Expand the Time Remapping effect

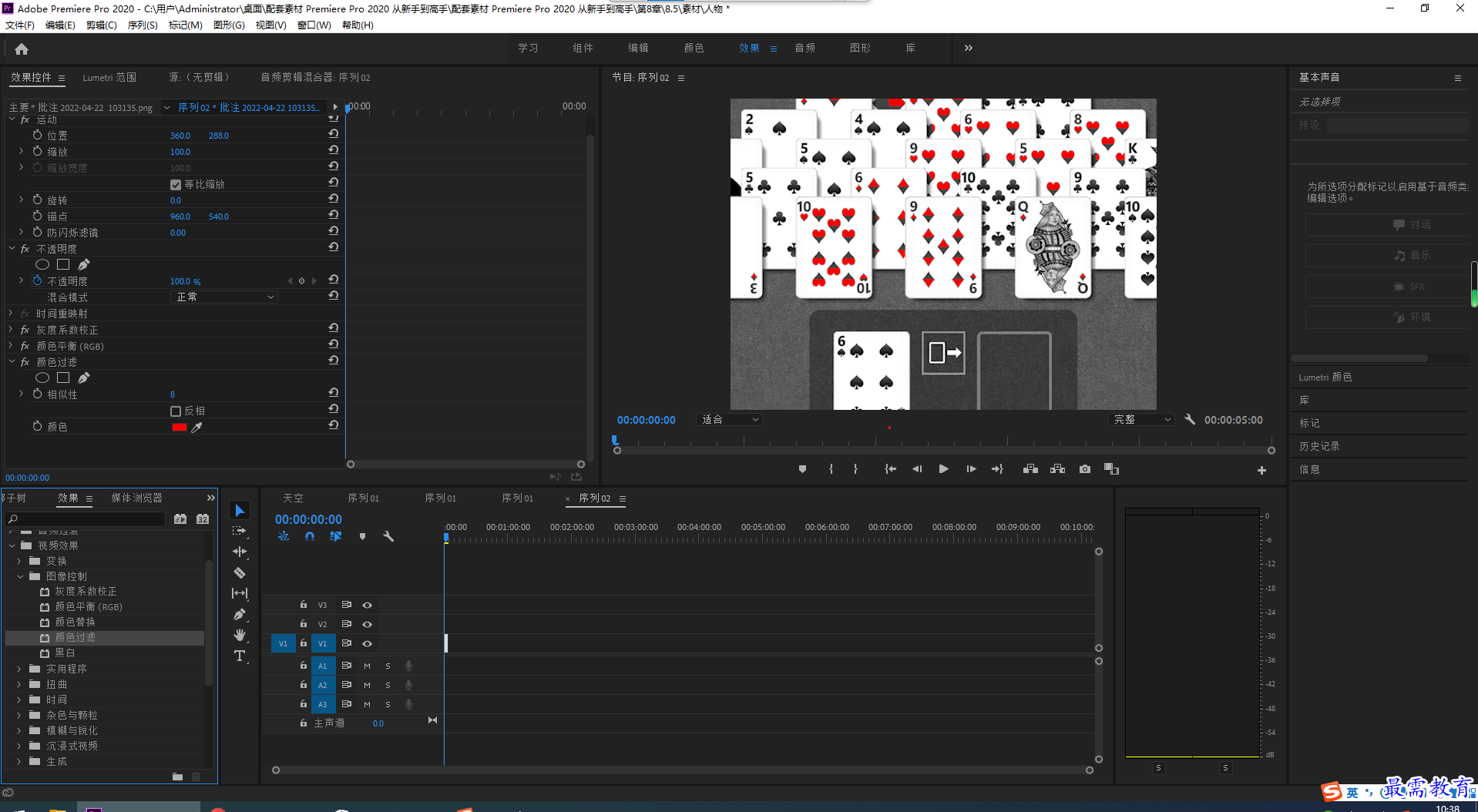(12, 313)
